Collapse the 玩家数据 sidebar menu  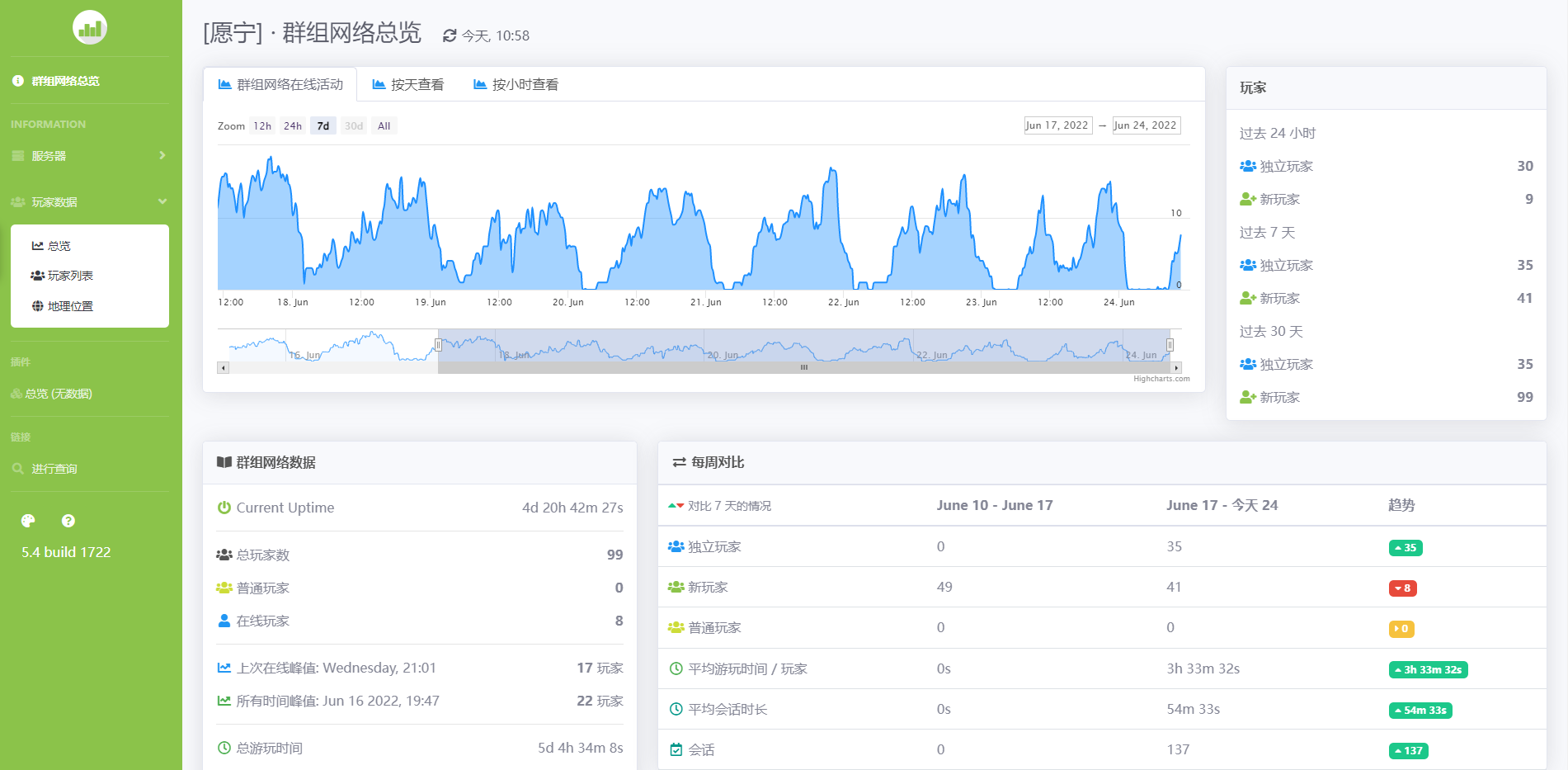click(x=89, y=202)
